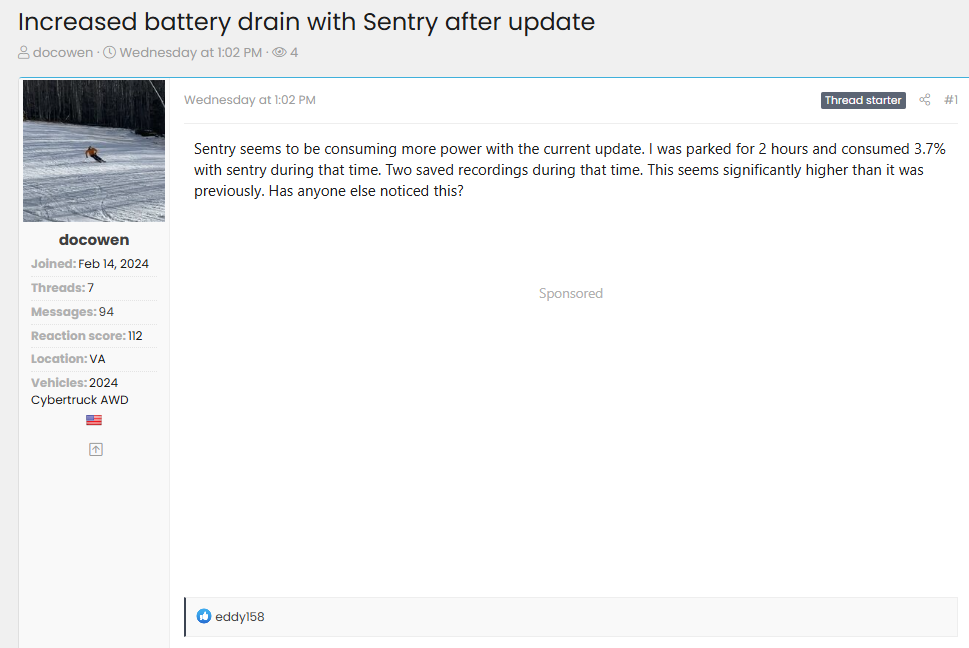Click the share icon on post #1
The width and height of the screenshot is (969, 648).
pos(925,100)
